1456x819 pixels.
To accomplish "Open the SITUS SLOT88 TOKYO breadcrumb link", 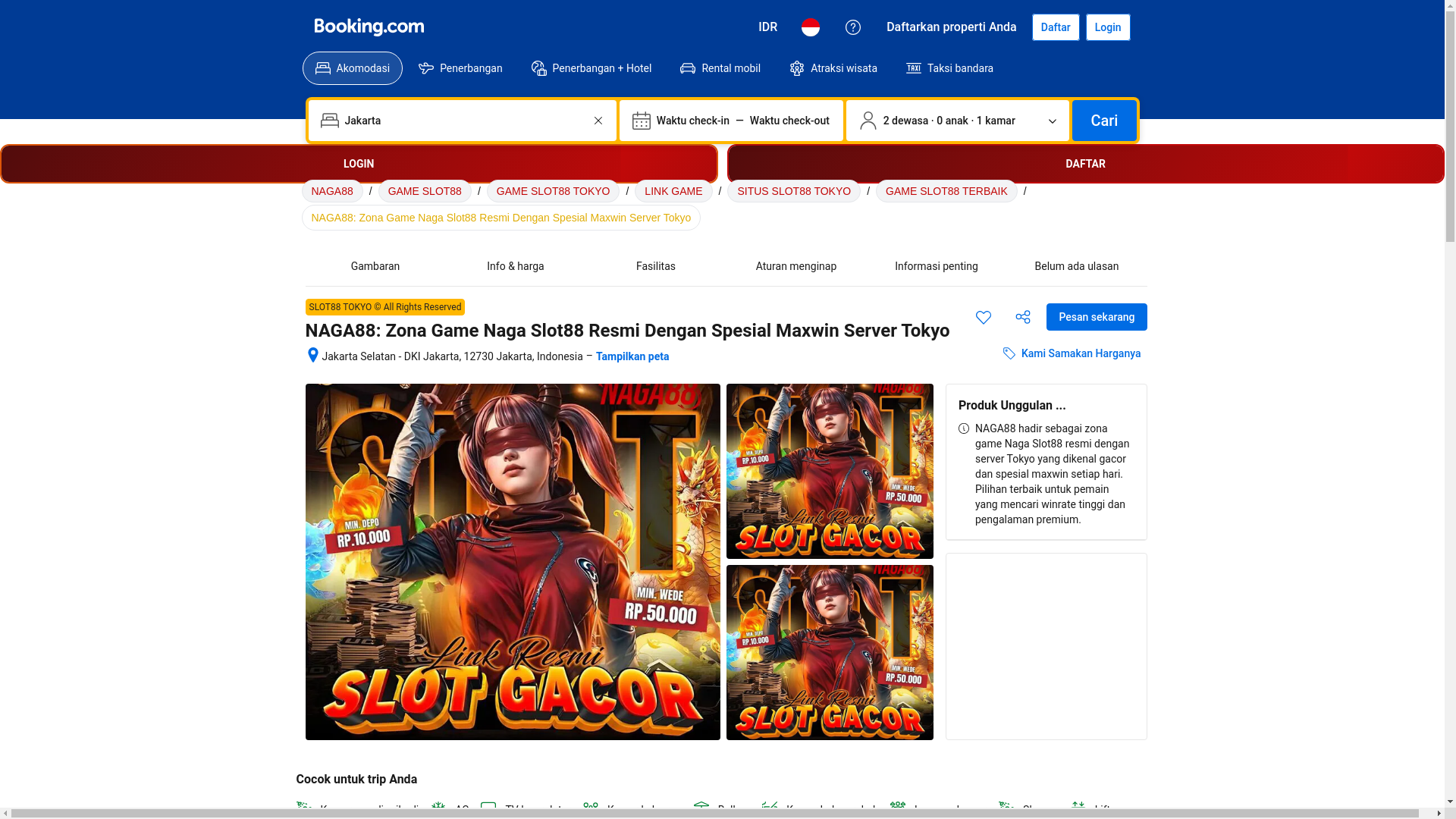I will pos(794,191).
